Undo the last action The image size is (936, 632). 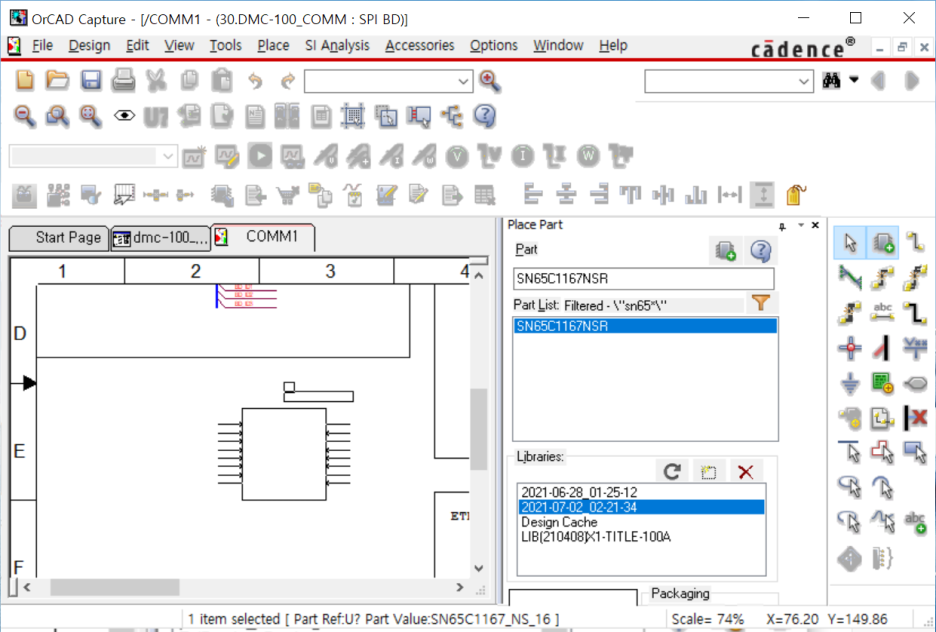[255, 80]
